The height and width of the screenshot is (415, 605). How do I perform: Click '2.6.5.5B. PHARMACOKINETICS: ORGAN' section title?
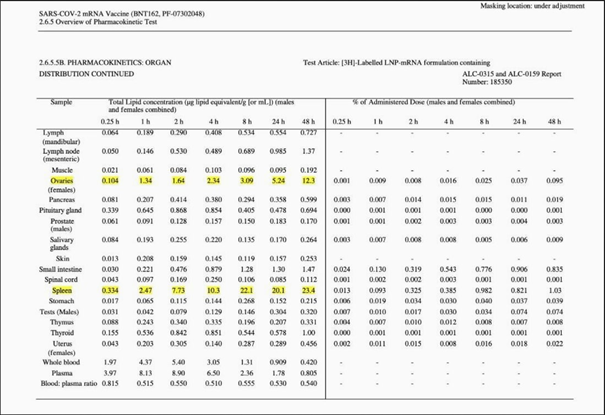tap(105, 62)
